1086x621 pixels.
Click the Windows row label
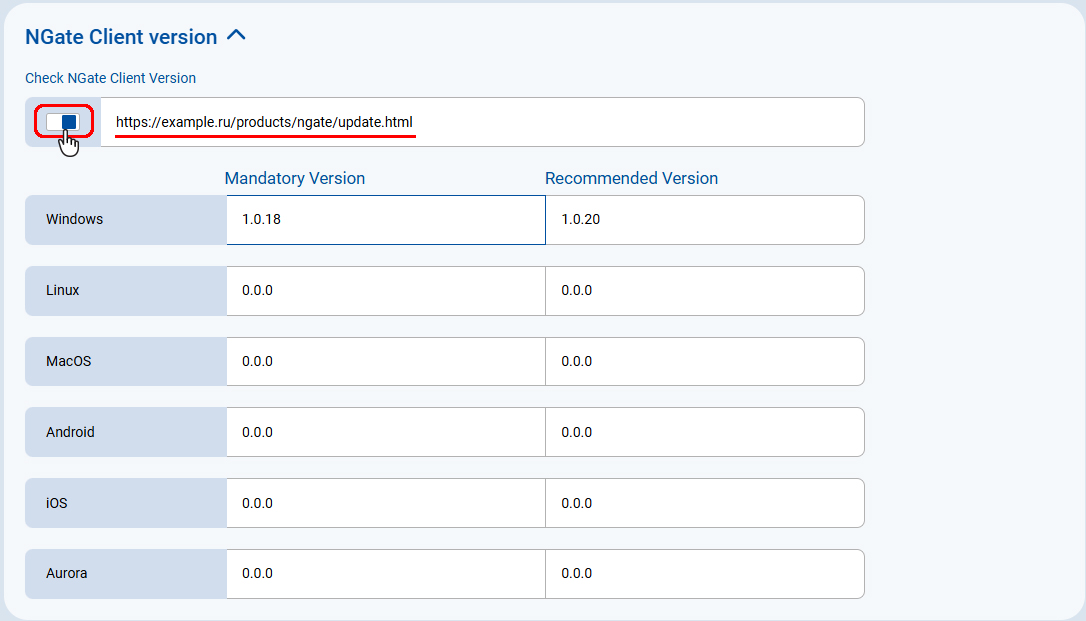click(75, 220)
